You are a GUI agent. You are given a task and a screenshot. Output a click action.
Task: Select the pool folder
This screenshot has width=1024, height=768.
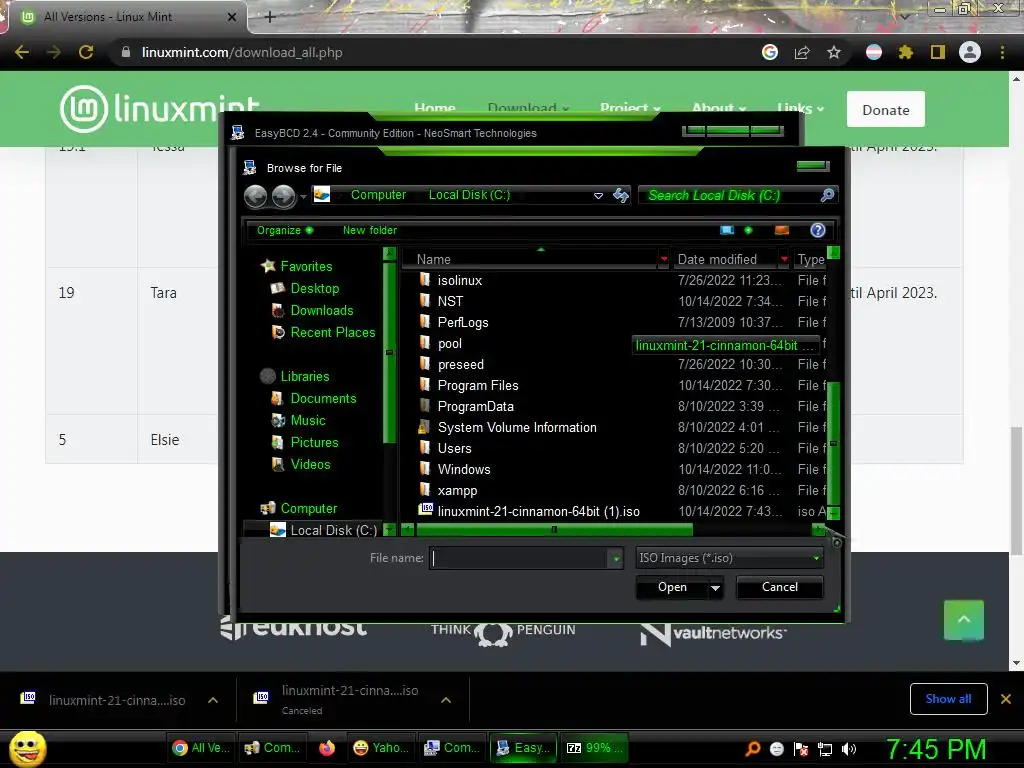[449, 344]
